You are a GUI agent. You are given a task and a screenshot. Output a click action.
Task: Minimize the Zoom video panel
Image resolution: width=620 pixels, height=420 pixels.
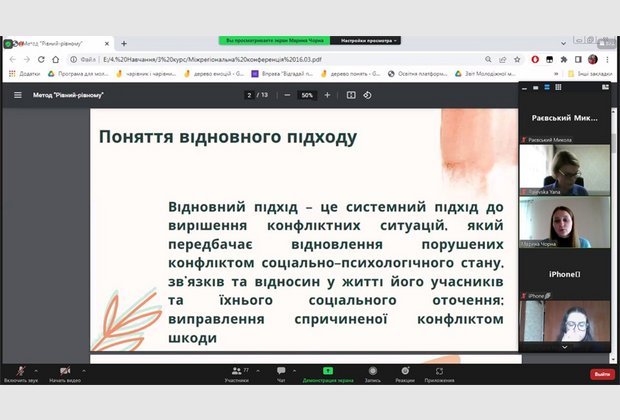coord(524,88)
